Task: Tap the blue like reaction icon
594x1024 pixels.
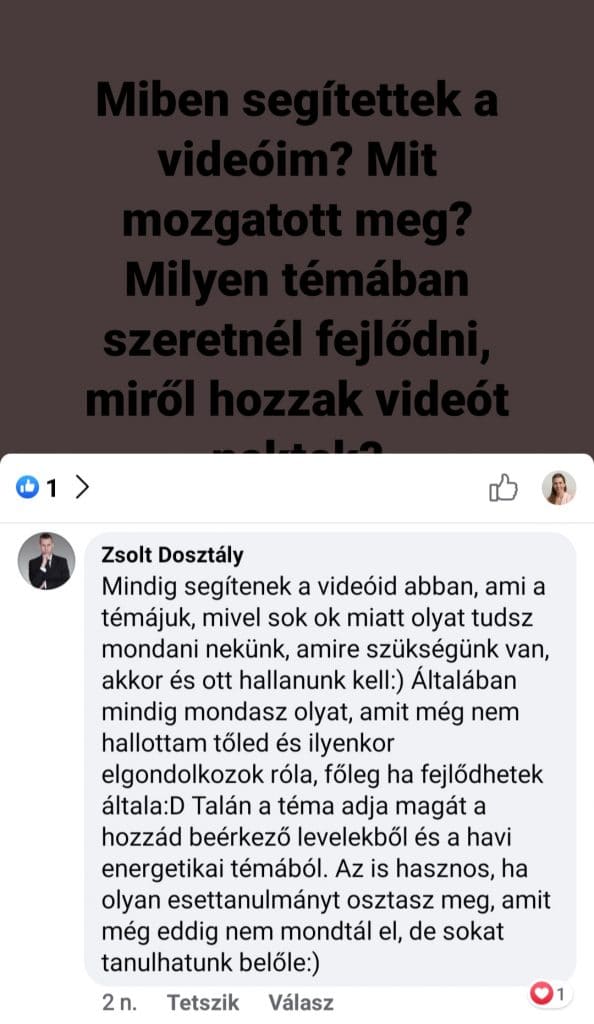Action: [x=27, y=487]
